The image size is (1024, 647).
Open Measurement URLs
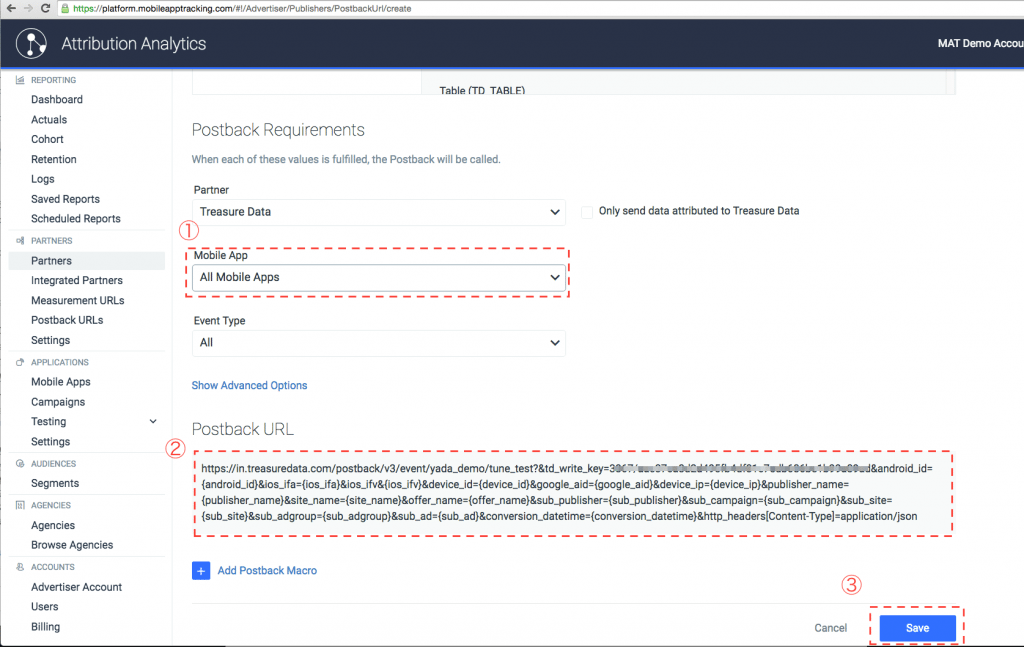point(78,300)
